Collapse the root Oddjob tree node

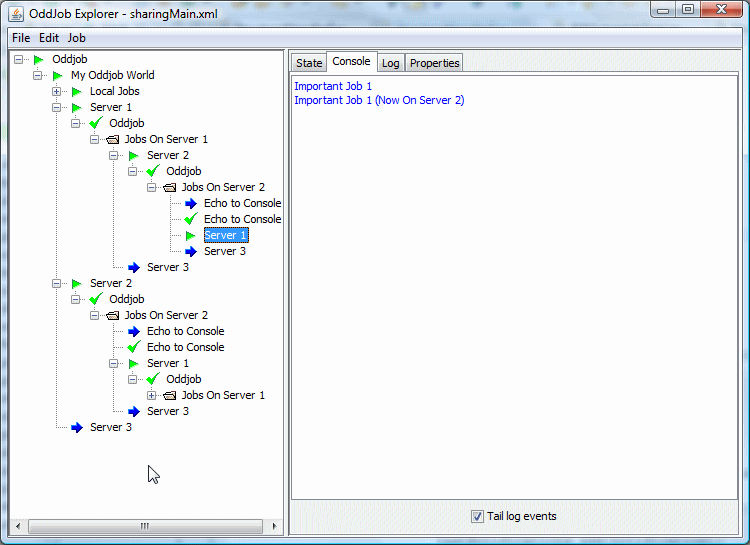pos(19,60)
